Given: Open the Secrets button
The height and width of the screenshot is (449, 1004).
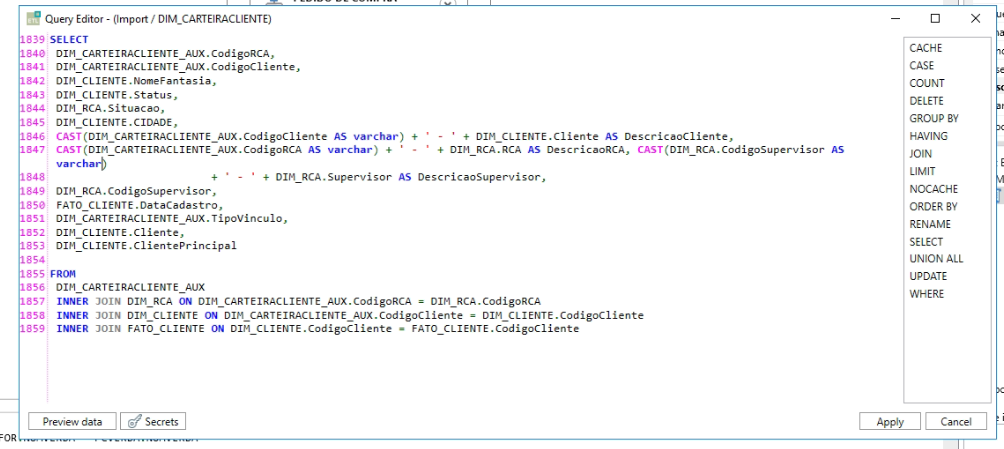Looking at the screenshot, I should 153,421.
